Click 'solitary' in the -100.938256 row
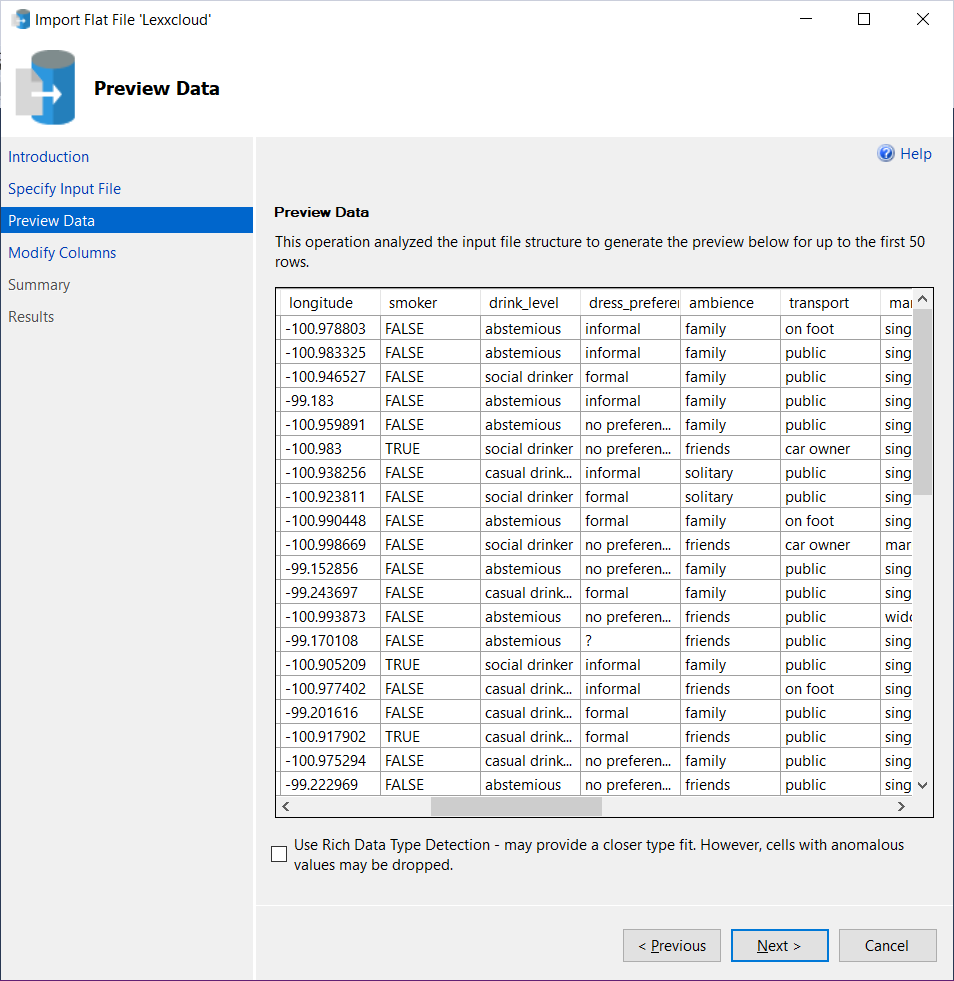This screenshot has height=981, width=954. [731, 472]
